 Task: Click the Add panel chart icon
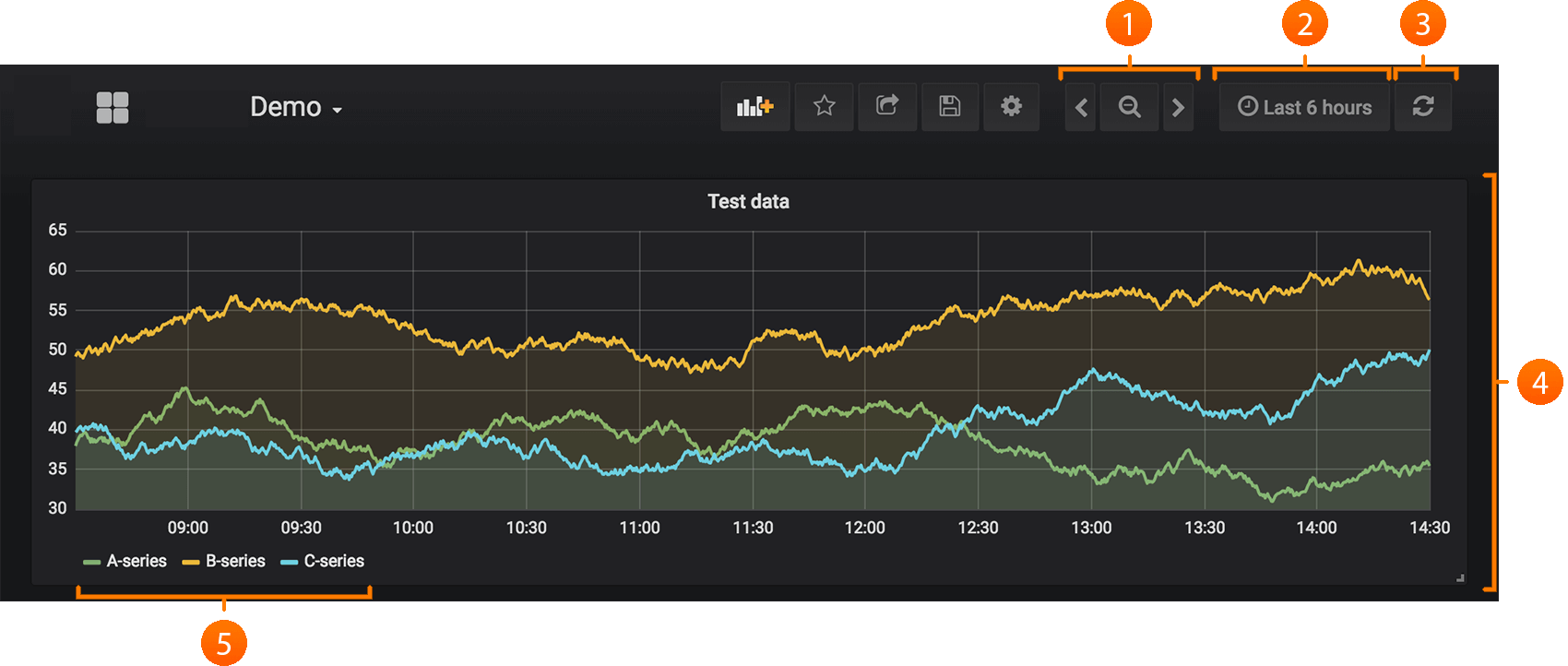point(754,107)
